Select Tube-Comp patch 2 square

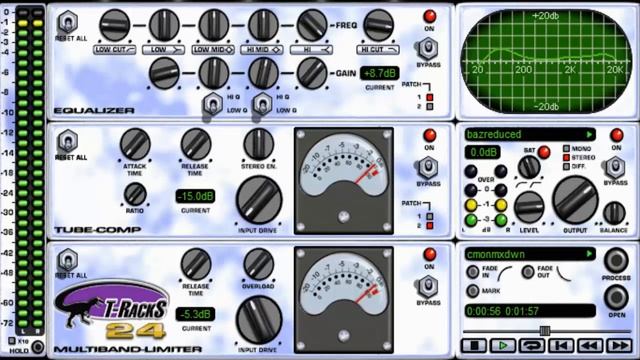coord(429,225)
